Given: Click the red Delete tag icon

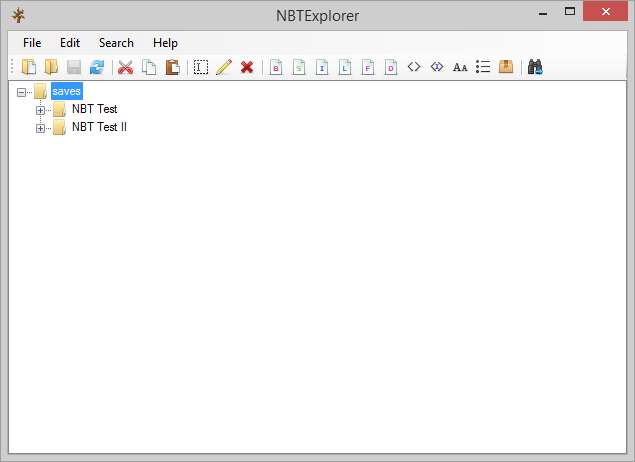Looking at the screenshot, I should (246, 67).
